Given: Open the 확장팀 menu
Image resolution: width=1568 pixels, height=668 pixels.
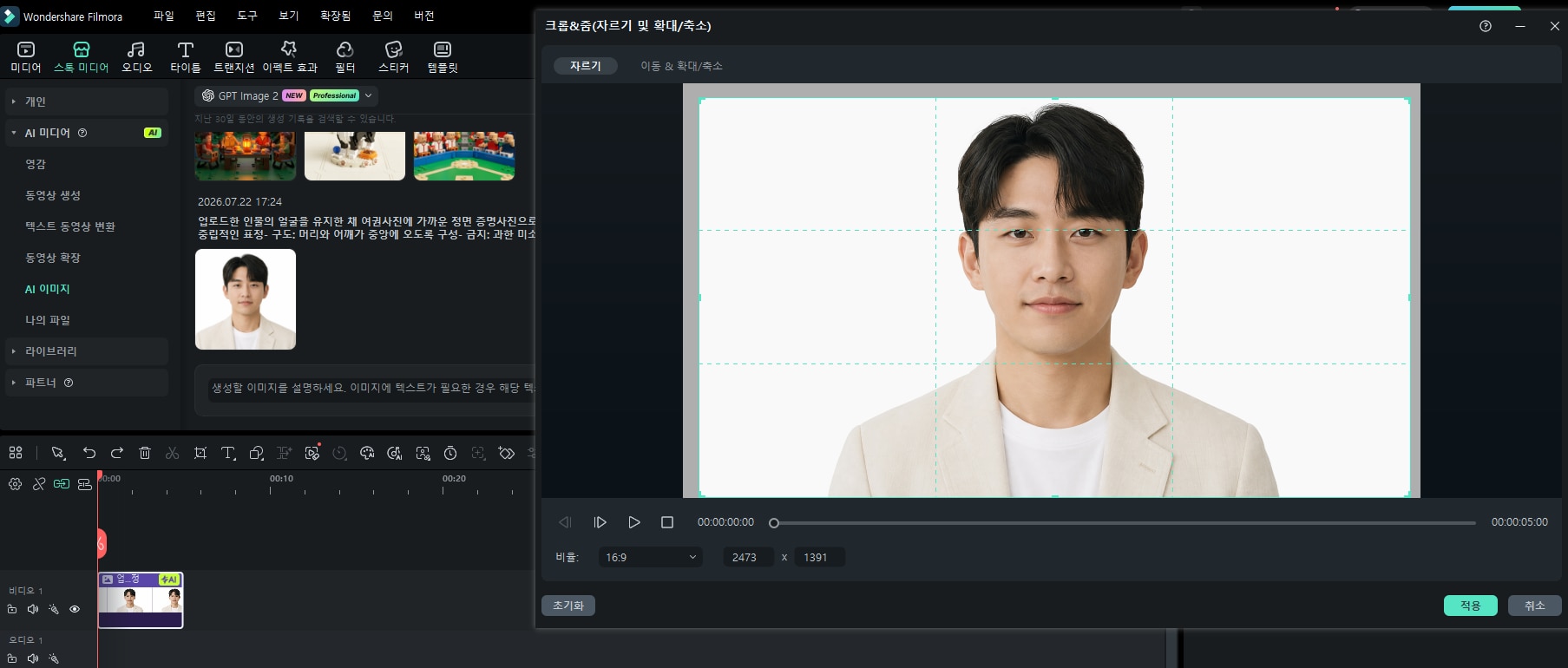Looking at the screenshot, I should 336,16.
